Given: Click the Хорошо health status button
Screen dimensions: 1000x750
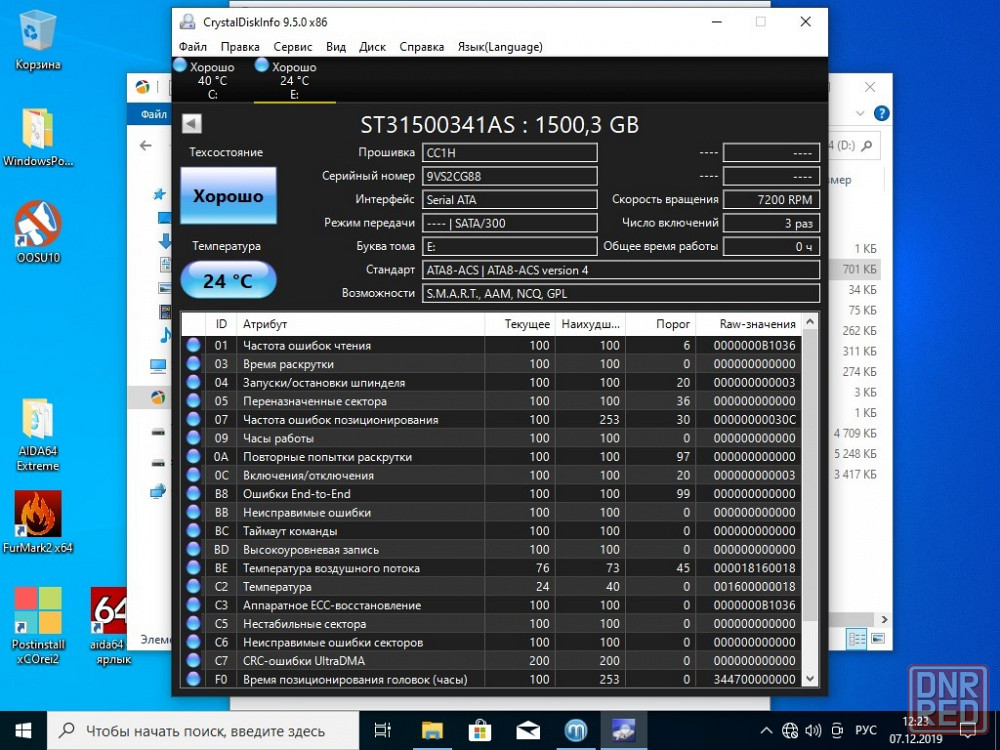Looking at the screenshot, I should coord(228,196).
